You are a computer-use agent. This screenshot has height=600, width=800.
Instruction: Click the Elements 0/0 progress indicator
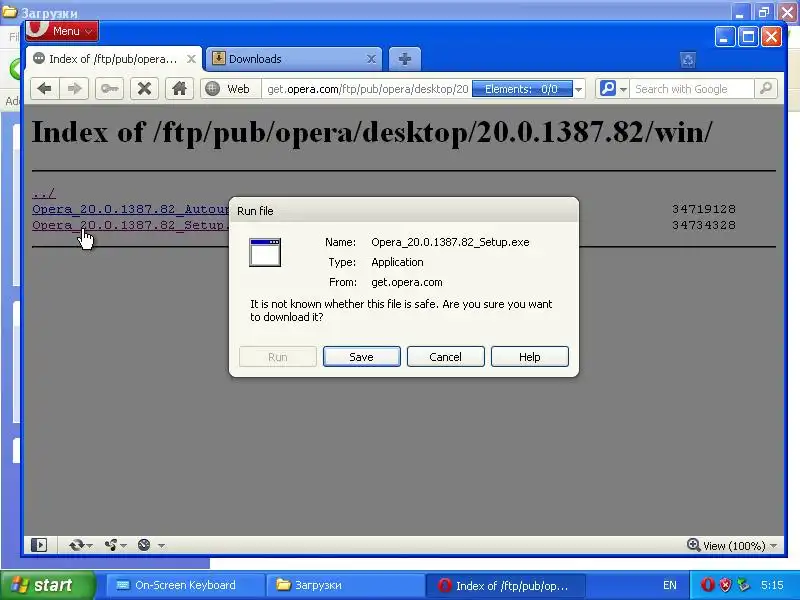point(522,89)
